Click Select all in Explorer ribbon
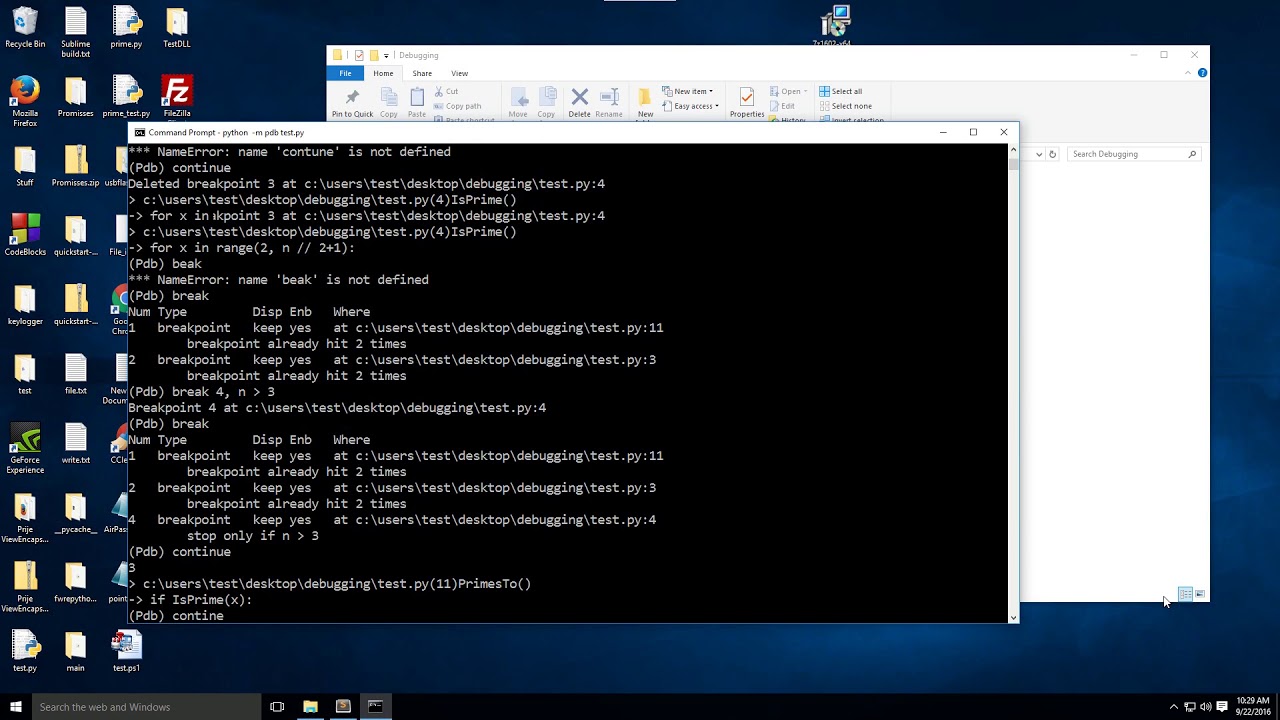 [840, 91]
